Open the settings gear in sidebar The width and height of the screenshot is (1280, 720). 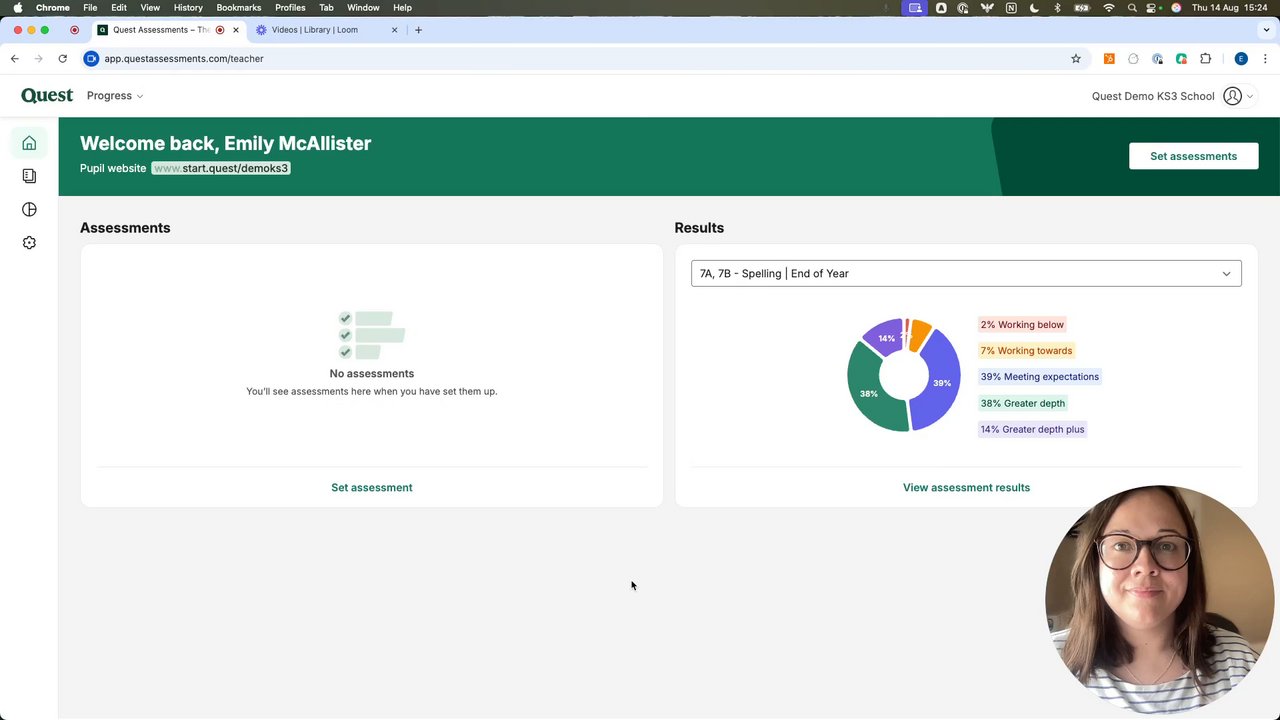[x=29, y=243]
